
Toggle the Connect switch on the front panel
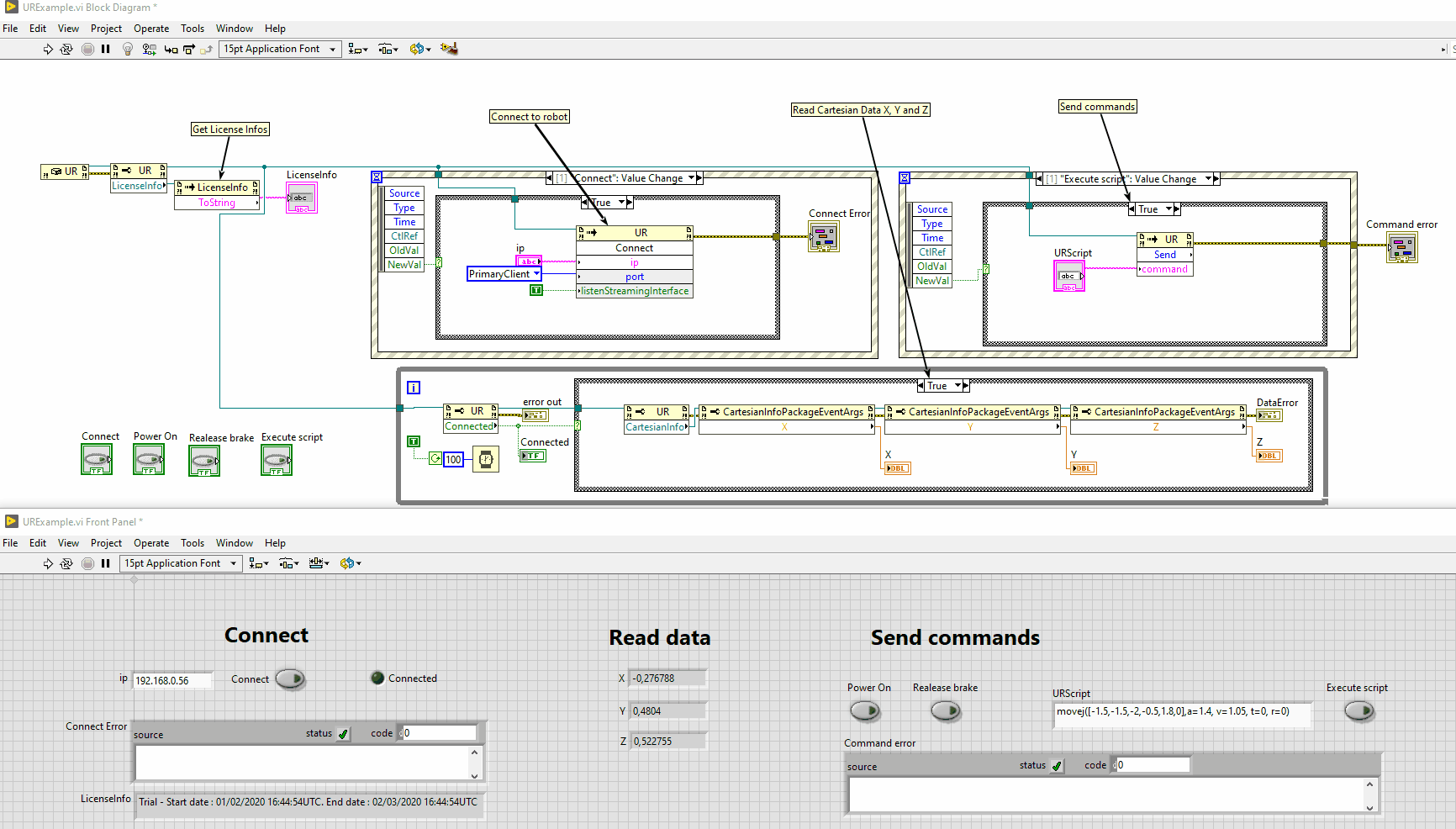[289, 679]
